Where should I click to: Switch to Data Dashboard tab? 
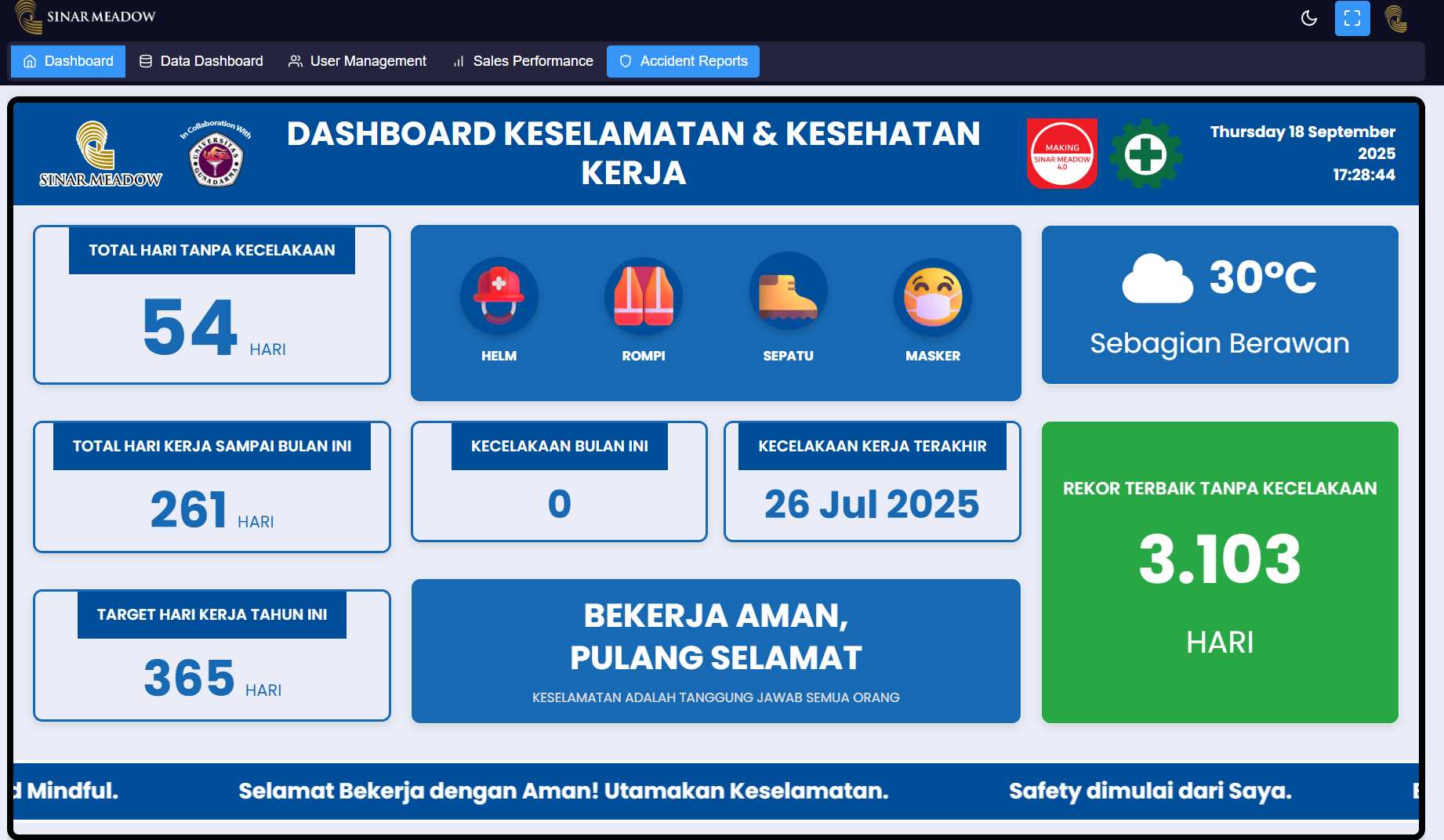click(201, 61)
